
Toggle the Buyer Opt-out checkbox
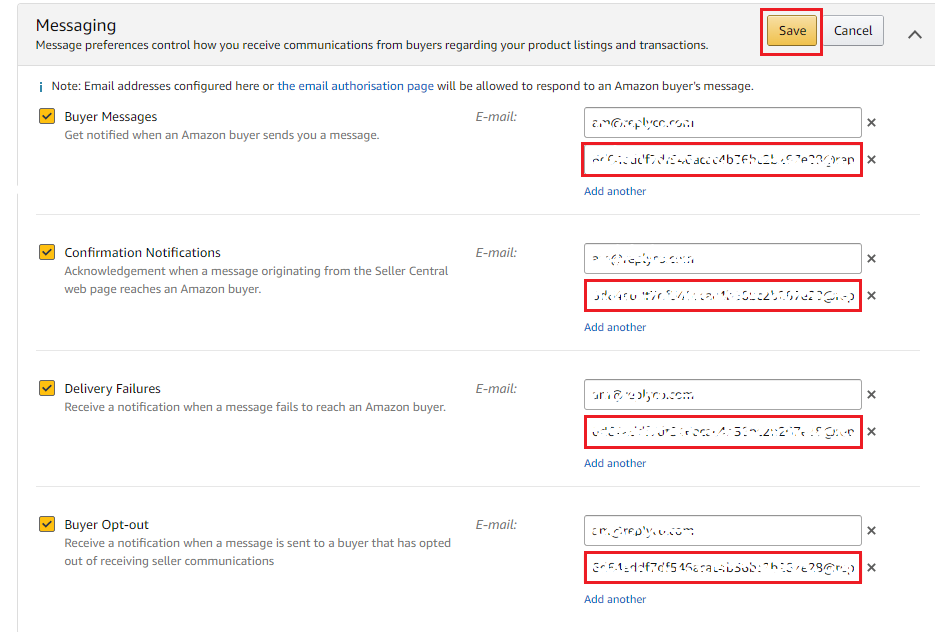pos(47,524)
